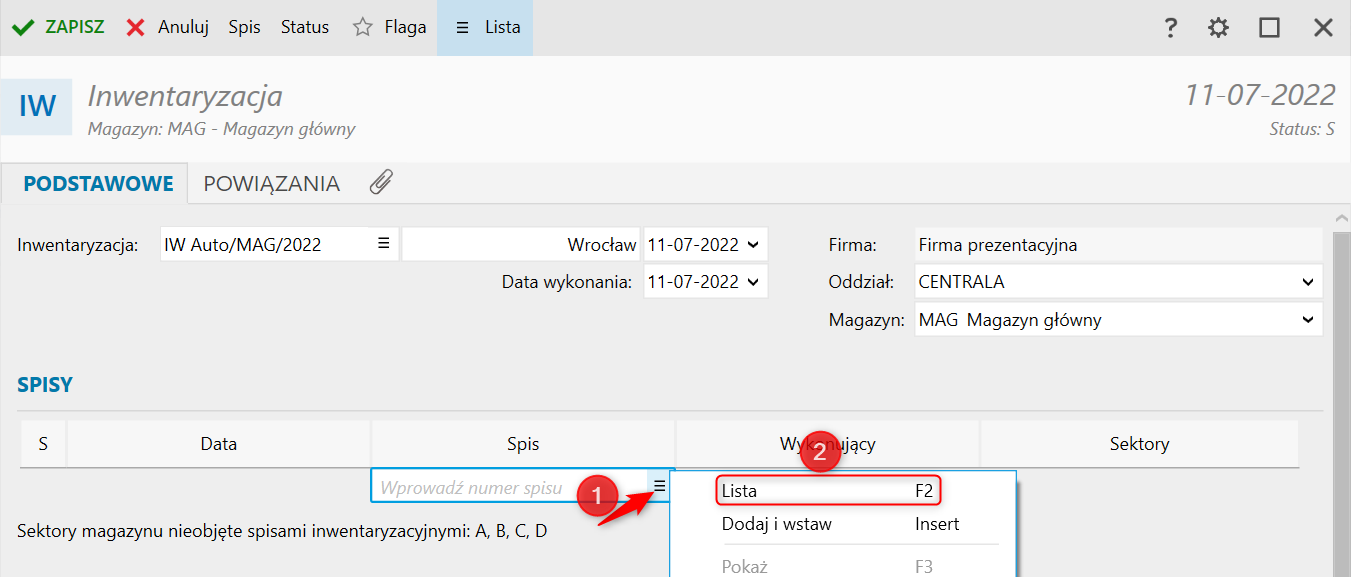Expand the Wrocław date dropdown
Image resolution: width=1351 pixels, height=577 pixels.
pyautogui.click(x=753, y=244)
